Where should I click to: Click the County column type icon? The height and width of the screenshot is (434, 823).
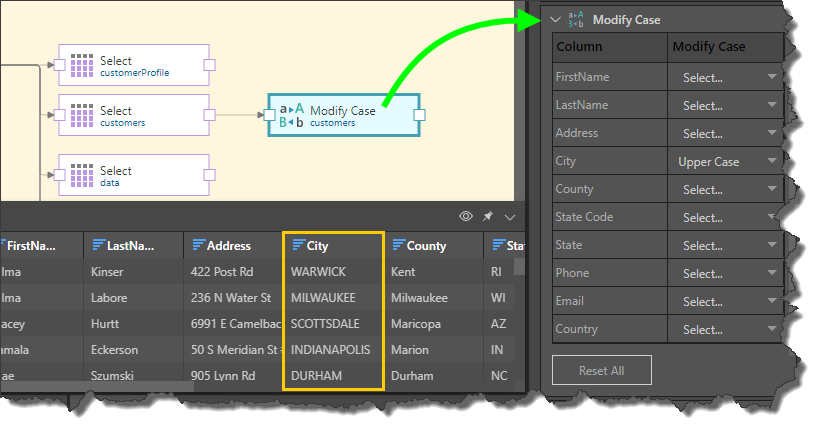(398, 246)
